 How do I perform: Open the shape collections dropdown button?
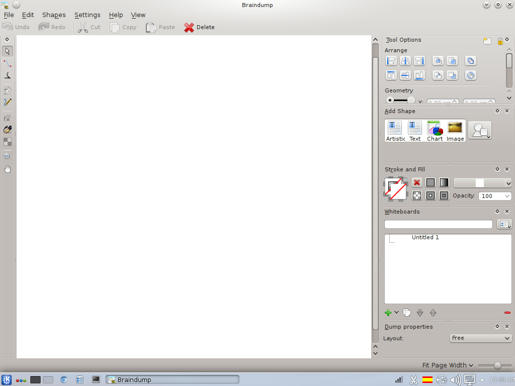tap(480, 130)
